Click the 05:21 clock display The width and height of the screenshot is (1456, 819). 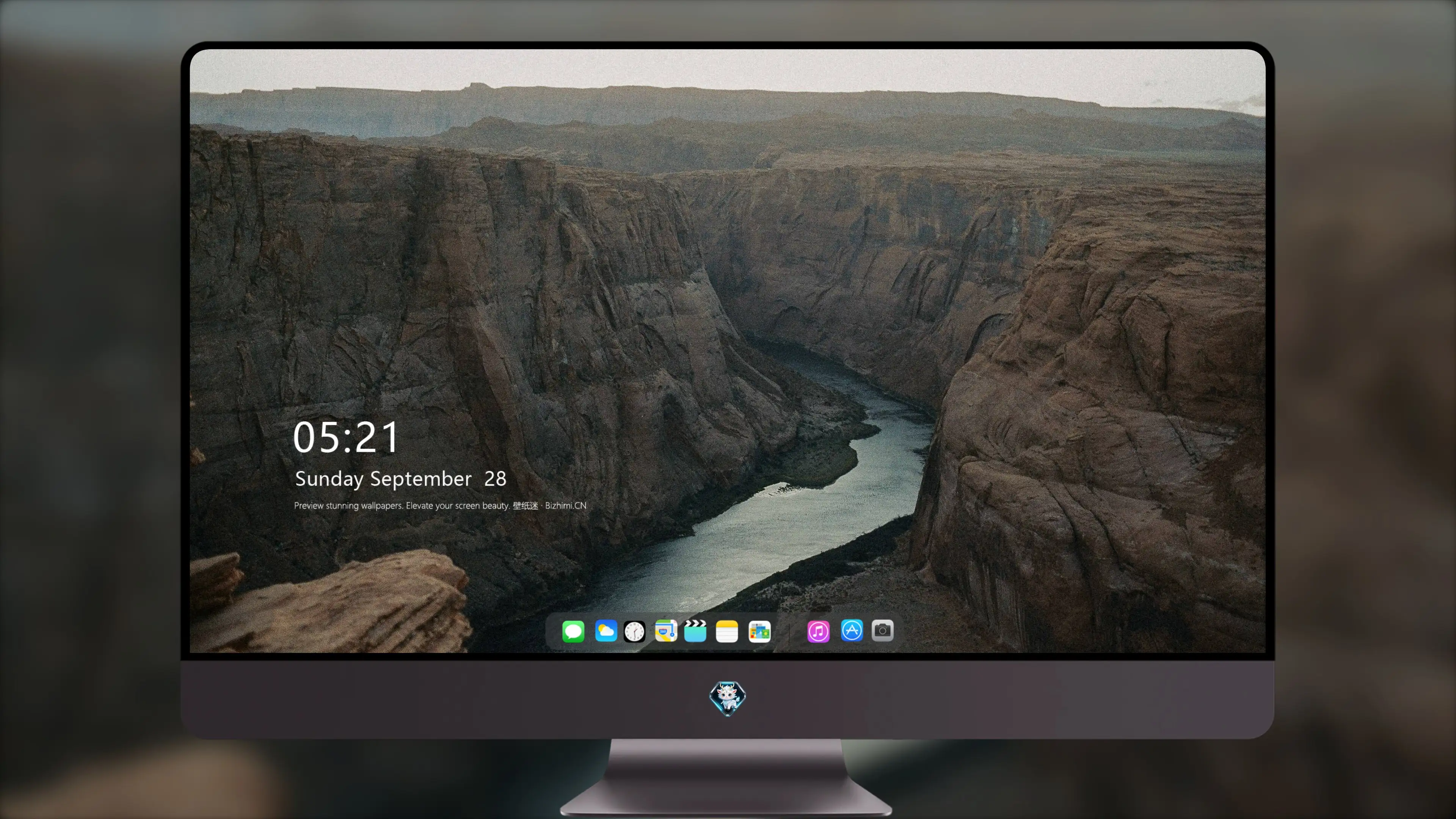pyautogui.click(x=346, y=437)
